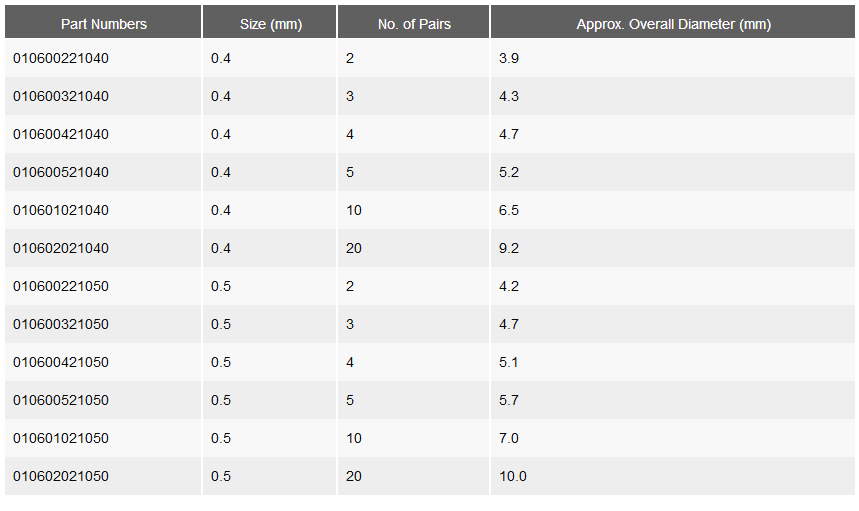
Task: Select part number 010601021040
Action: tap(61, 210)
